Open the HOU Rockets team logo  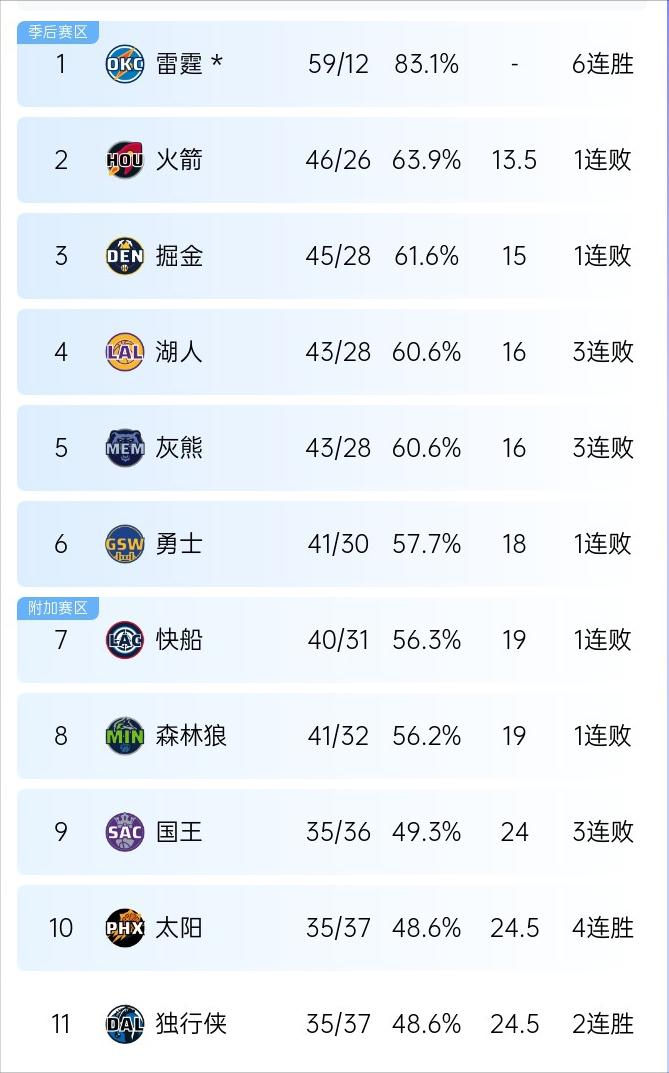125,160
